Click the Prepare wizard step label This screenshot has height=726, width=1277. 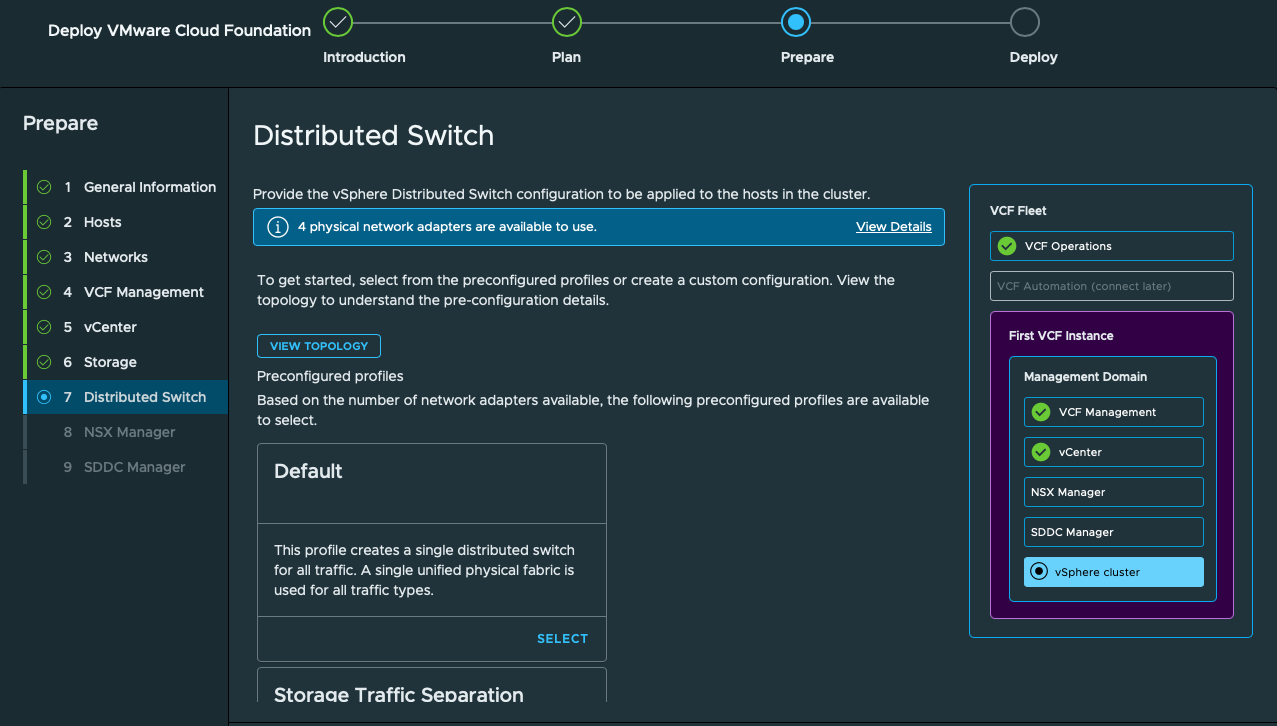click(x=807, y=57)
